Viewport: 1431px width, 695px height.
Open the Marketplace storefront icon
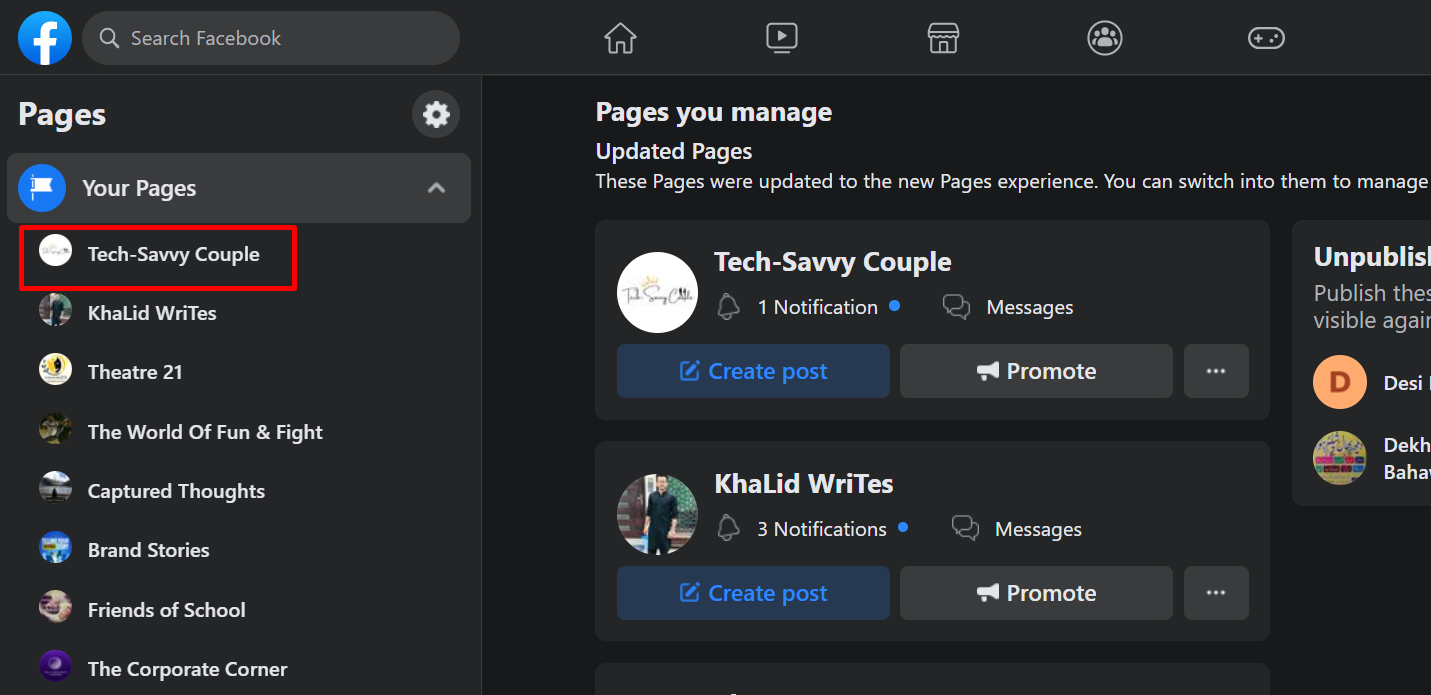tap(943, 38)
